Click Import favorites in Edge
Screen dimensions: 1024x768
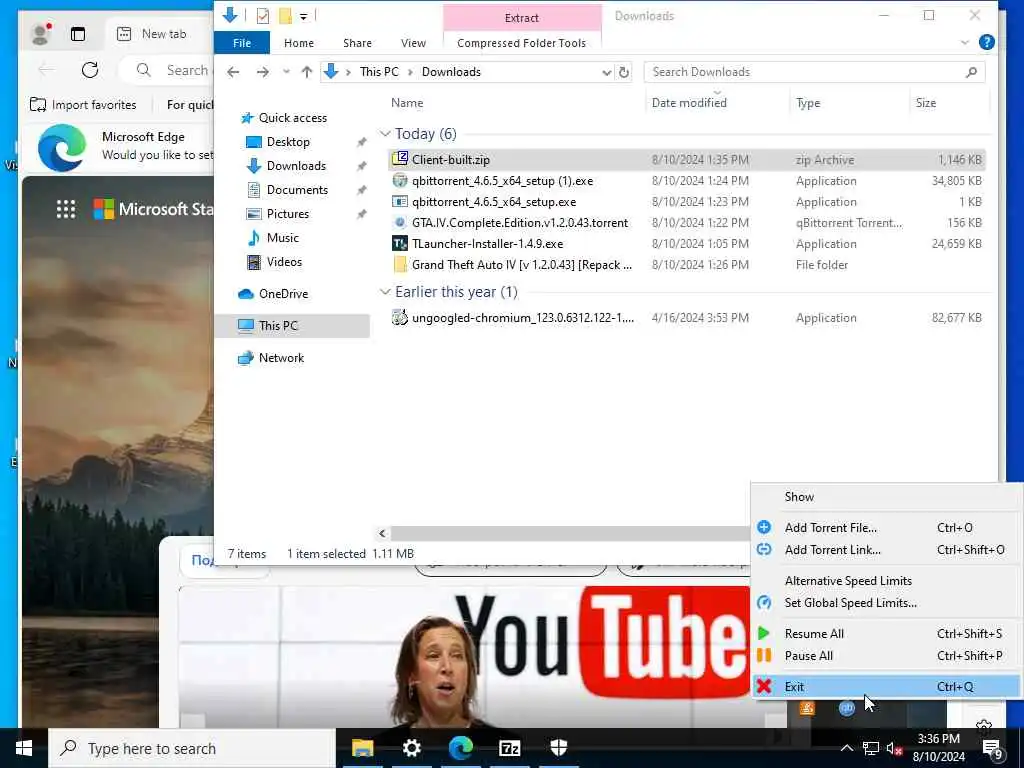pos(84,104)
